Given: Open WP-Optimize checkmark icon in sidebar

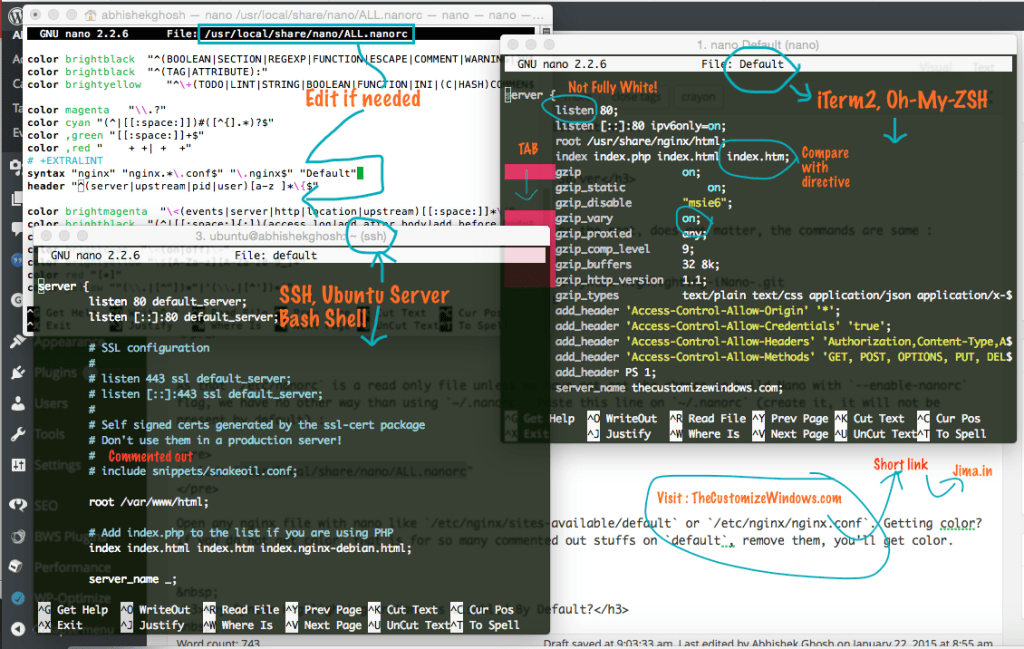Looking at the screenshot, I should pos(18,598).
